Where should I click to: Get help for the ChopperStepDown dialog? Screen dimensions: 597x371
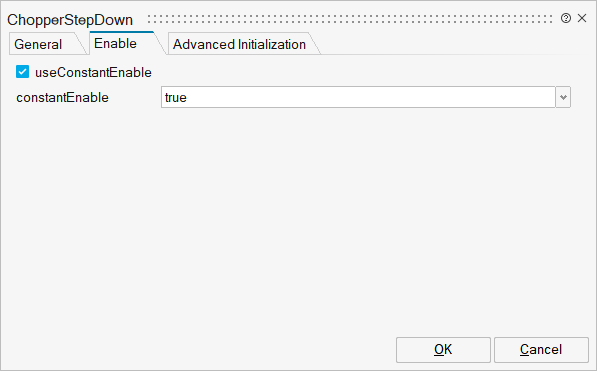click(566, 18)
